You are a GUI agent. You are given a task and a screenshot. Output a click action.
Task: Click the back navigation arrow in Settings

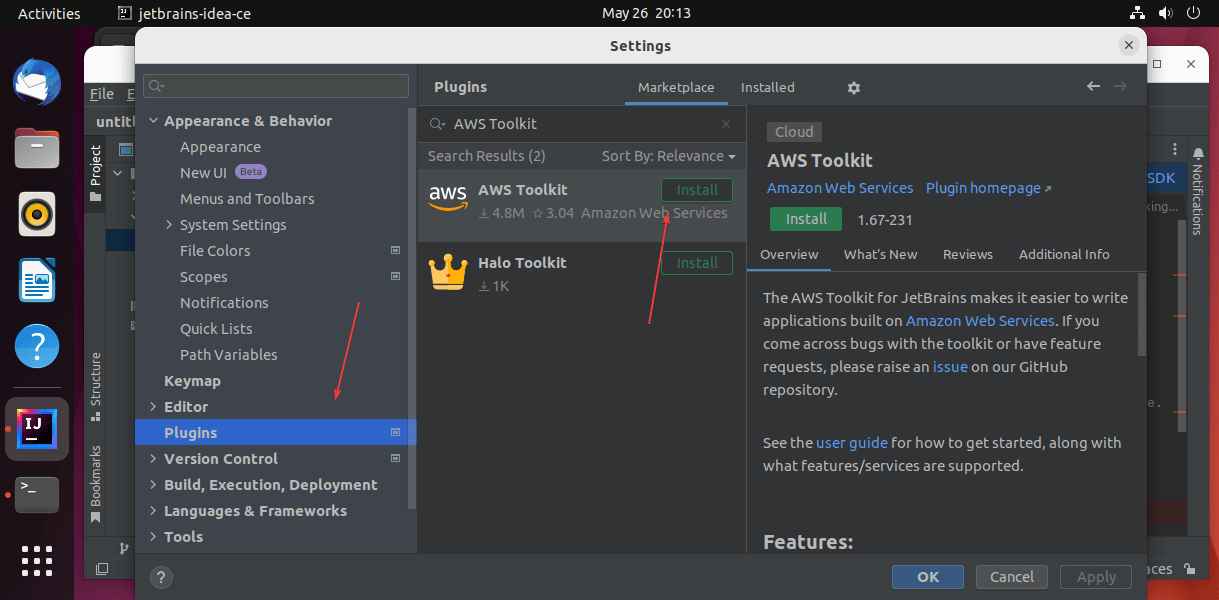1093,87
